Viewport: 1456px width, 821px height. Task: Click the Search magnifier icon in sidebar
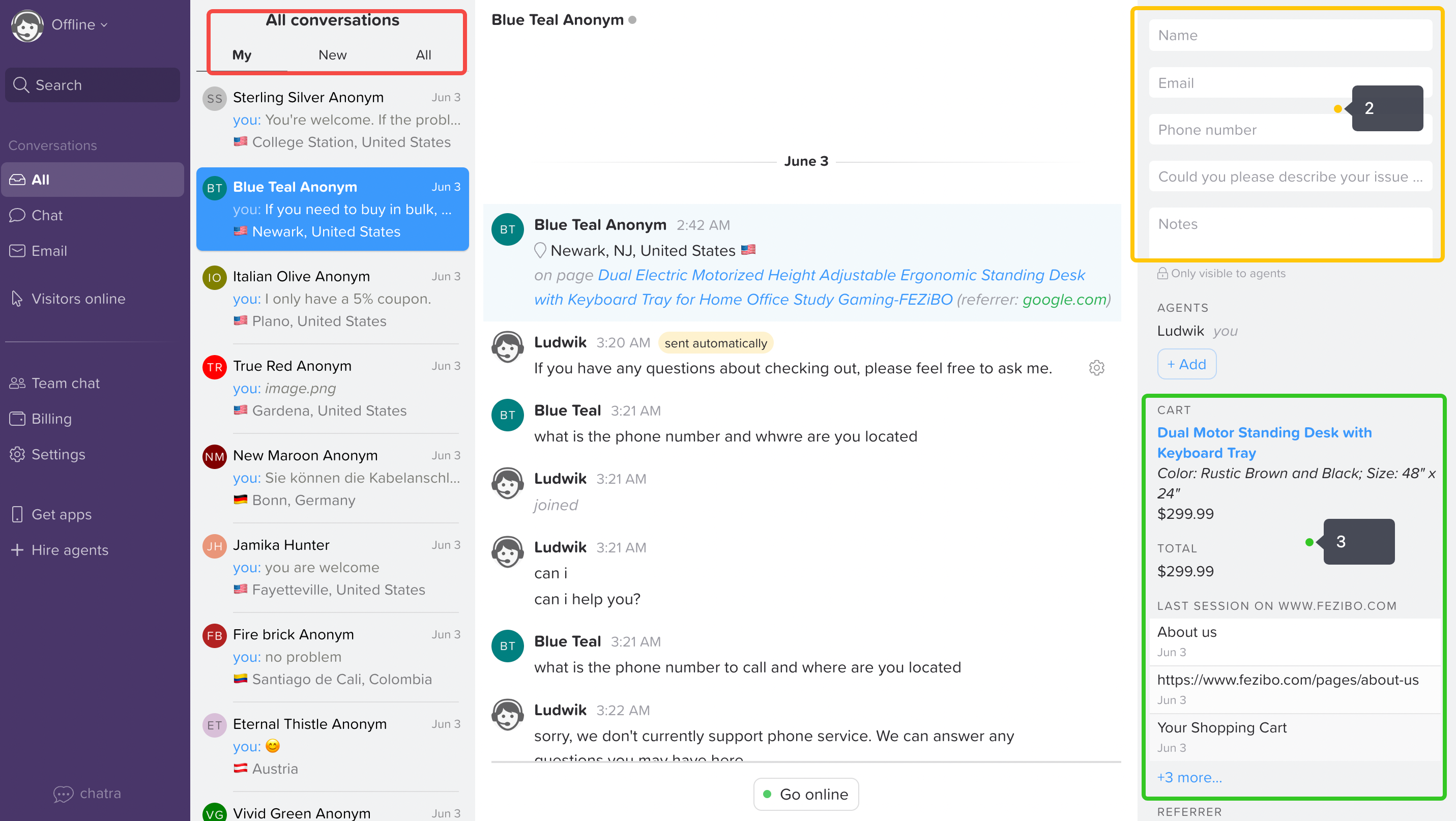21,85
